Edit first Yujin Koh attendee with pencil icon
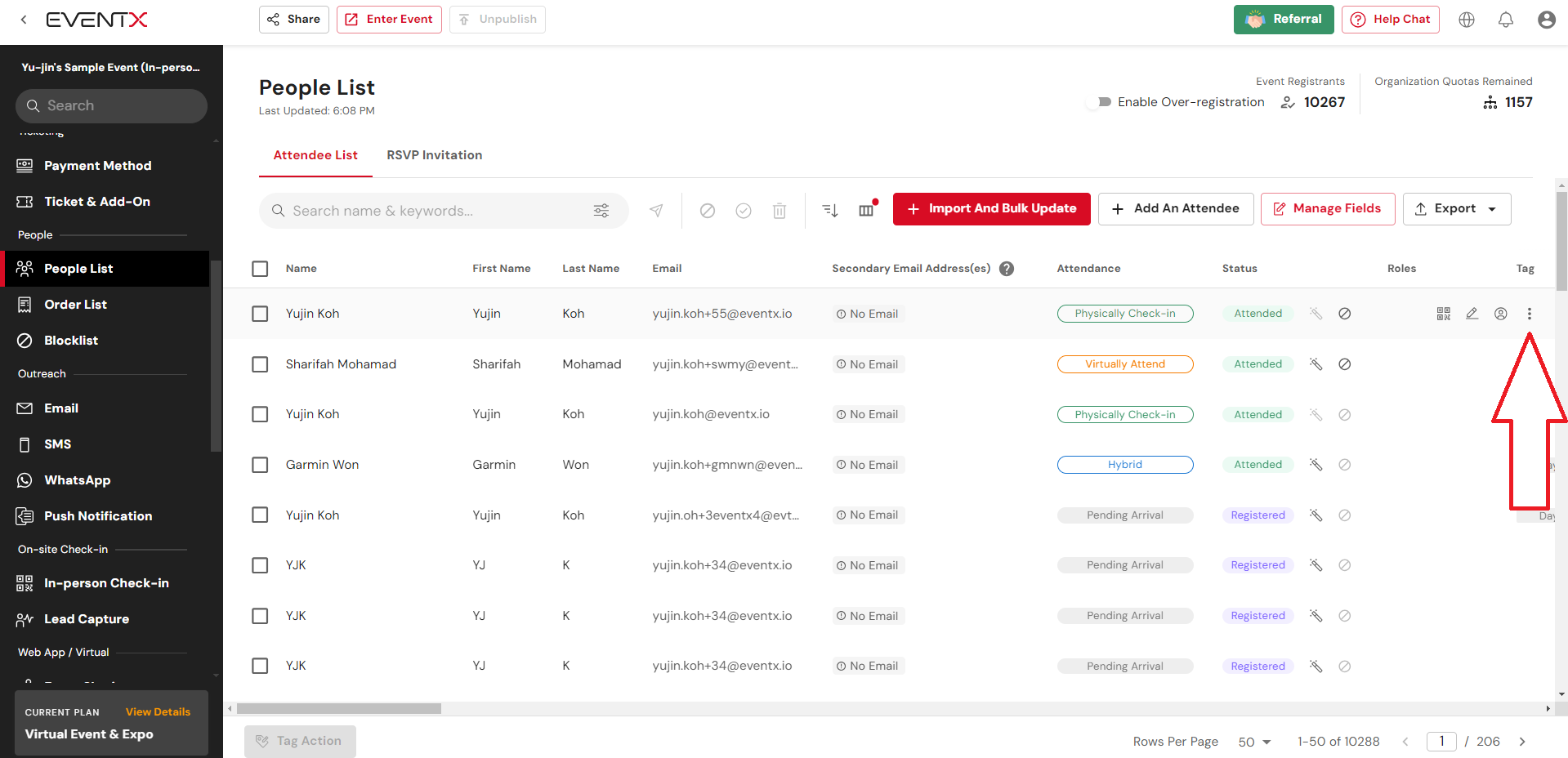 [1472, 314]
